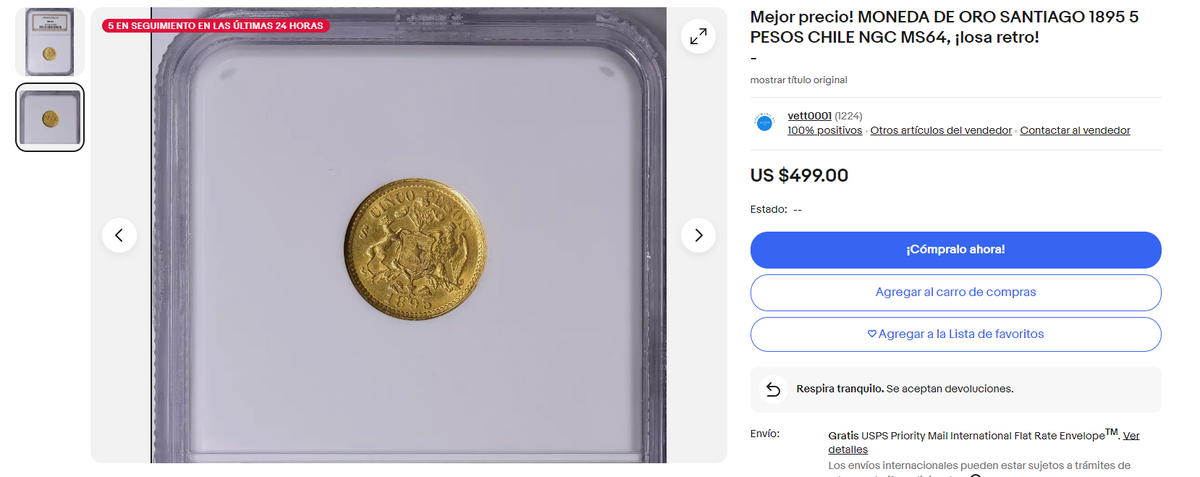The height and width of the screenshot is (477, 1200).
Task: Click "Agregar al carro de compras"
Action: click(955, 292)
